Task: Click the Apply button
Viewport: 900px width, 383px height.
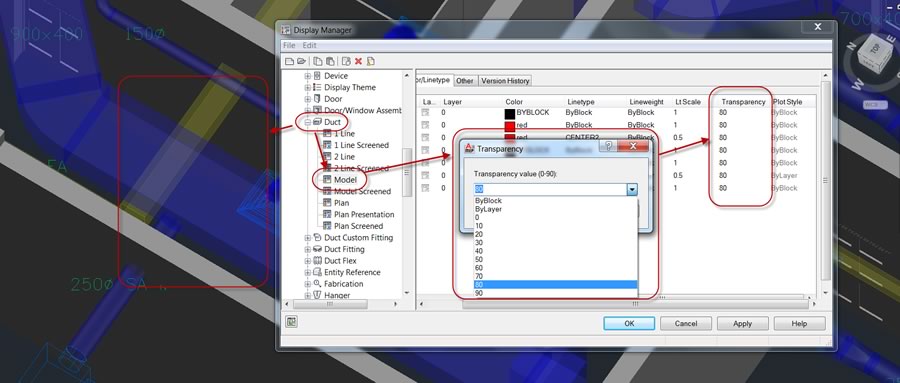Action: pos(742,323)
